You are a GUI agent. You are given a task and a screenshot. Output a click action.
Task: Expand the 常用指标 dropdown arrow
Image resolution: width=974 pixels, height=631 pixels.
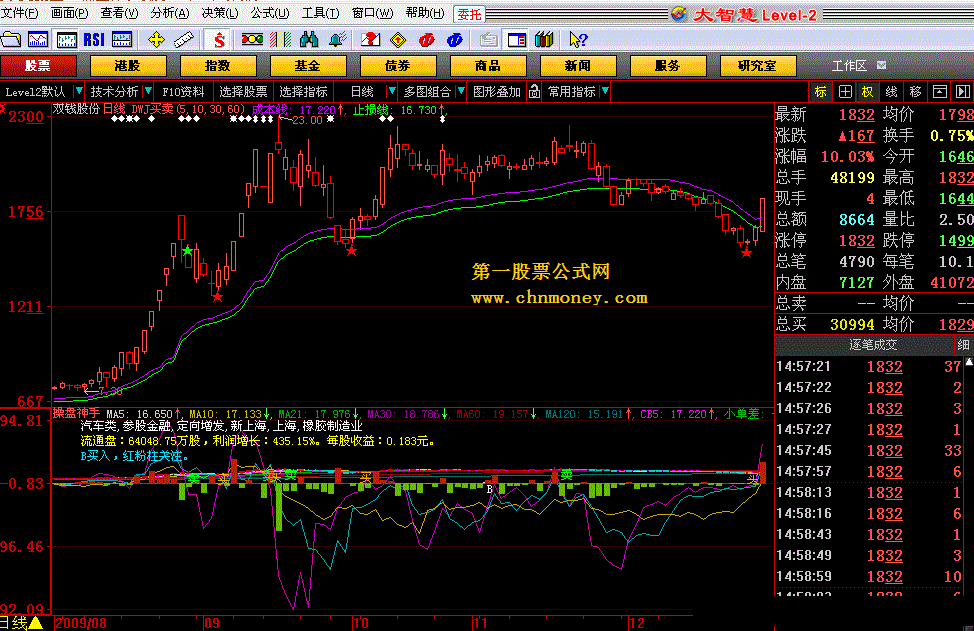605,91
